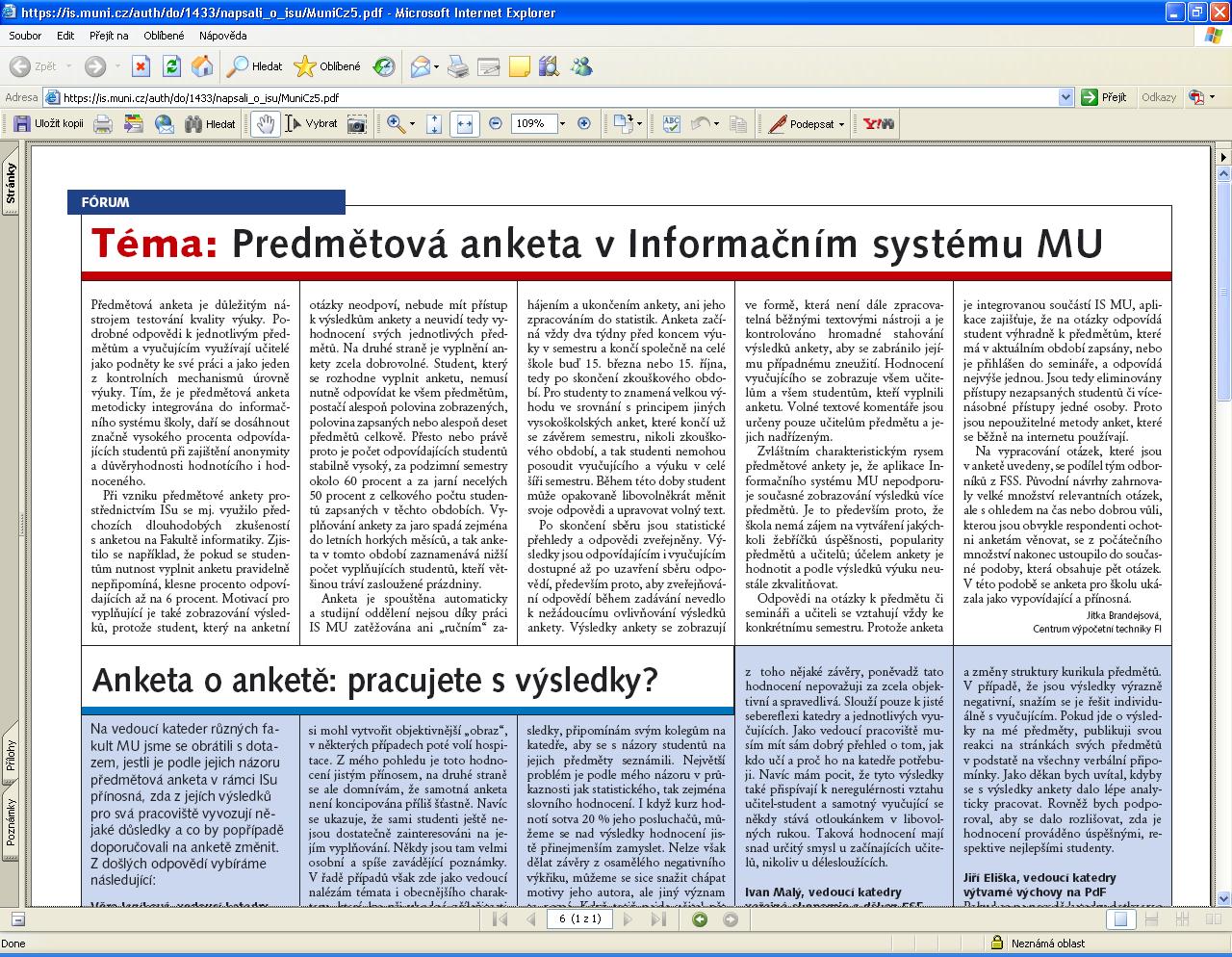Click the green previous view button
Image resolution: width=1232 pixels, height=957 pixels.
700,919
